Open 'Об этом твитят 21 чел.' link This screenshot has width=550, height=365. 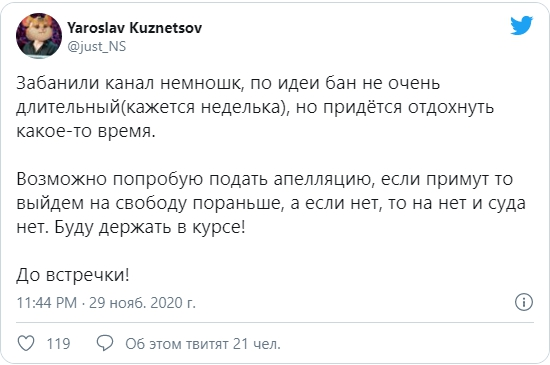pyautogui.click(x=203, y=344)
